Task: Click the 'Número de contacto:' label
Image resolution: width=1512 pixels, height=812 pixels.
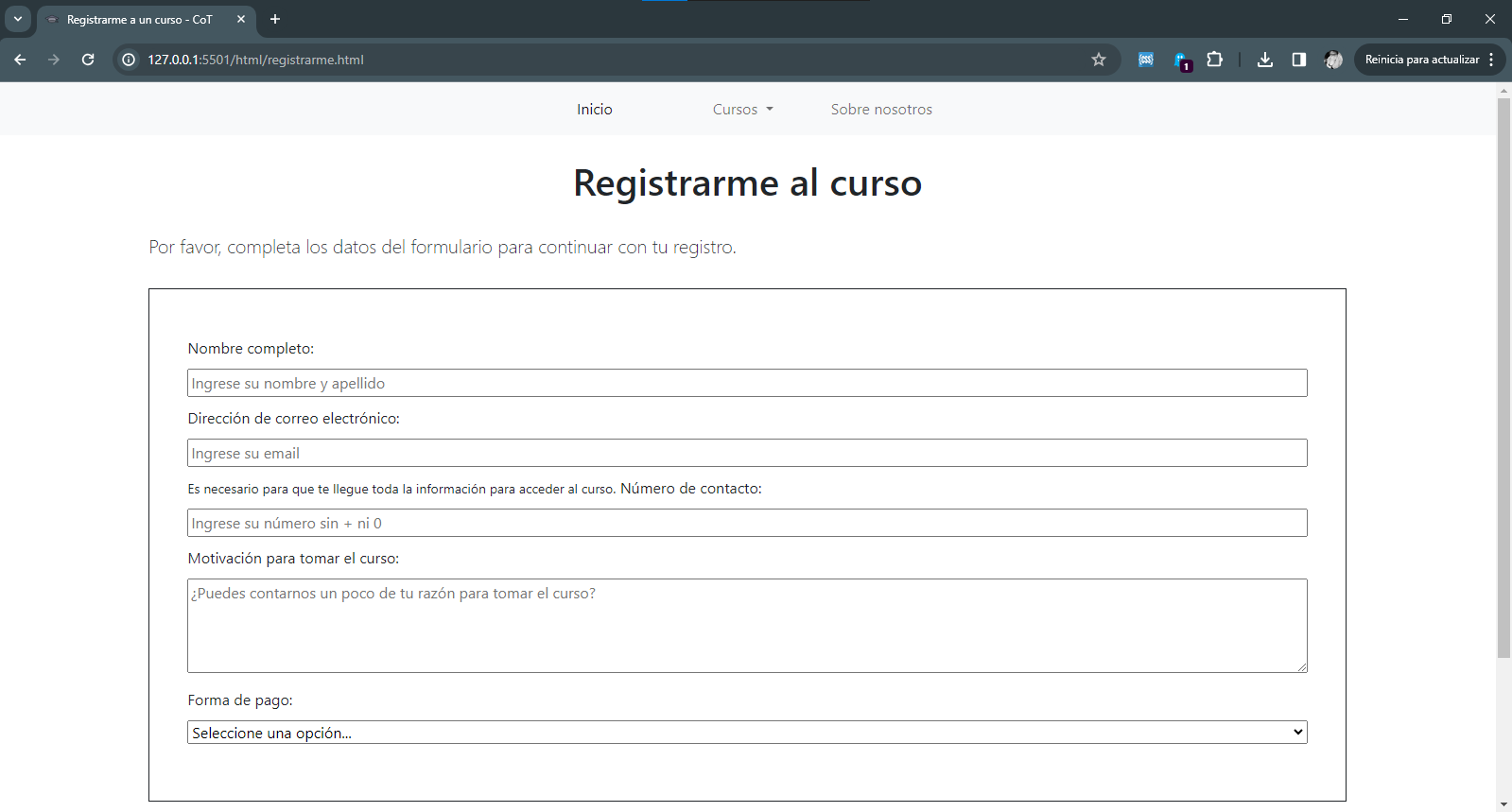Action: coord(690,489)
